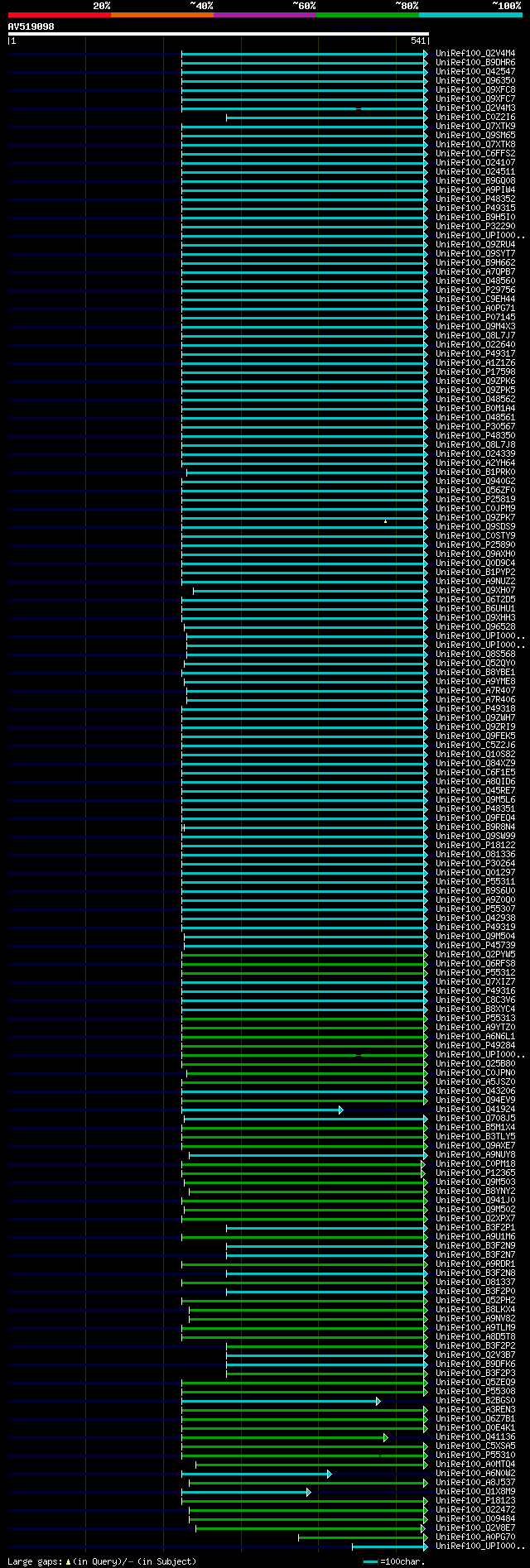Viewport: 530px width, 1568px height.
Task: Click the red ~20% identity legend segment
Action: pos(60,15)
